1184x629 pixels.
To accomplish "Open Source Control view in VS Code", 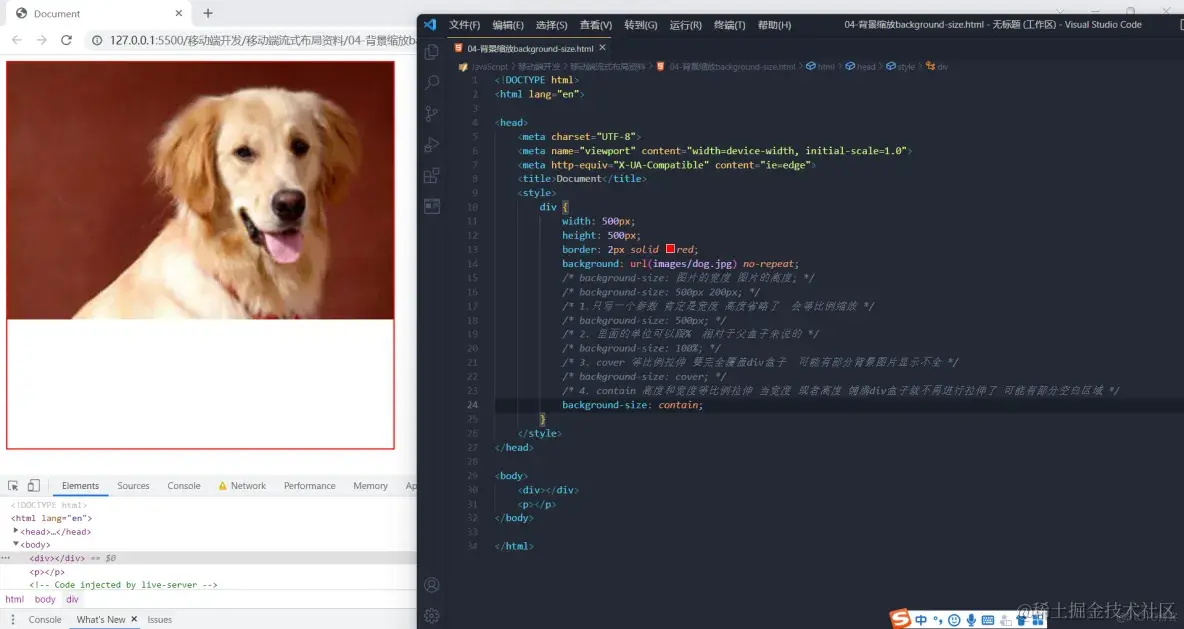I will 432,113.
